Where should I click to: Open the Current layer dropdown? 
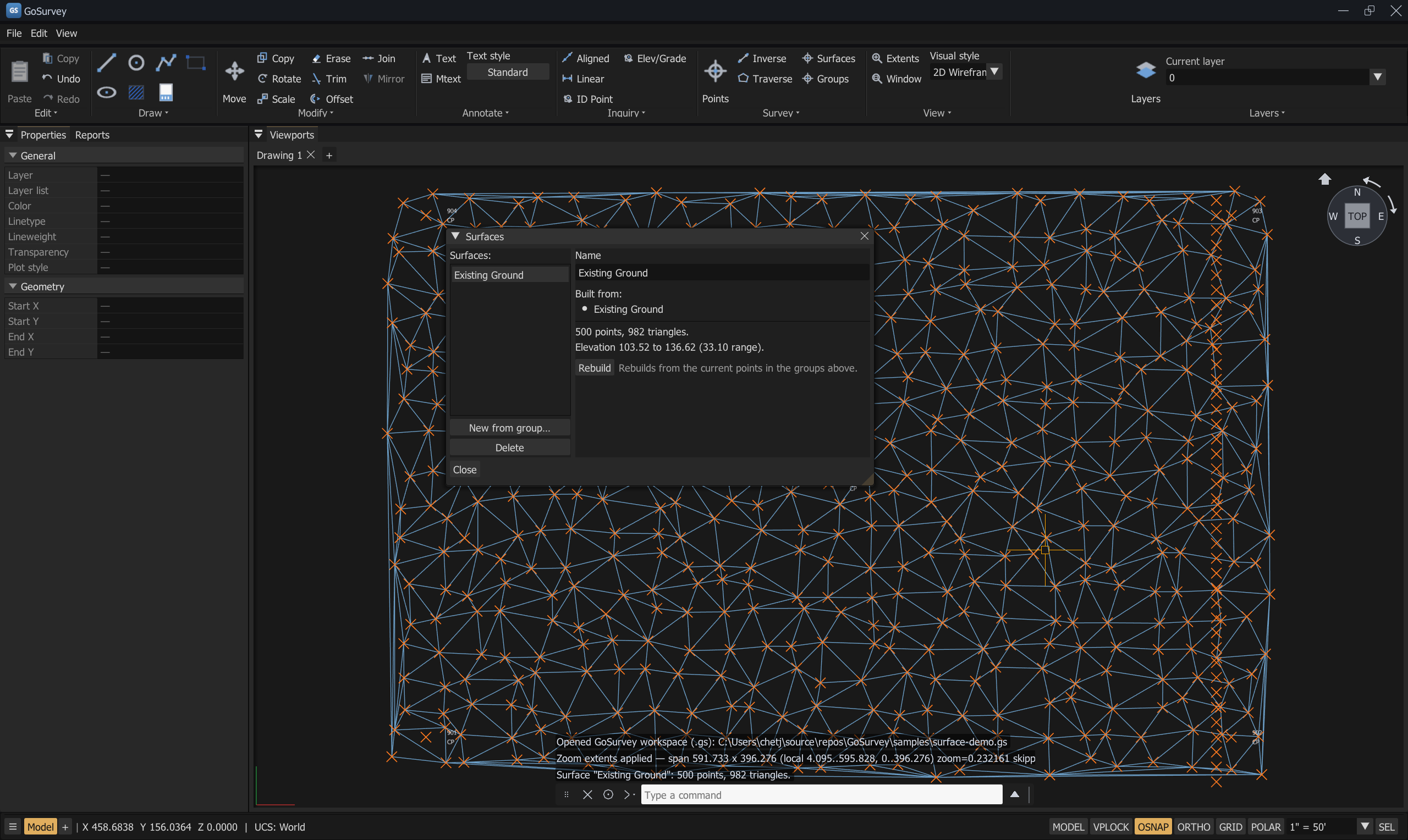click(1378, 77)
